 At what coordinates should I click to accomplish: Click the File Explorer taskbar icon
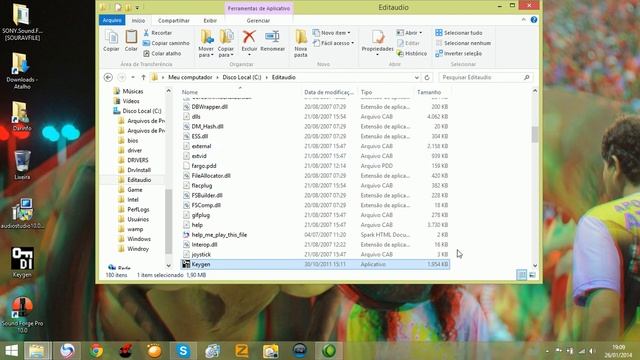(x=37, y=351)
